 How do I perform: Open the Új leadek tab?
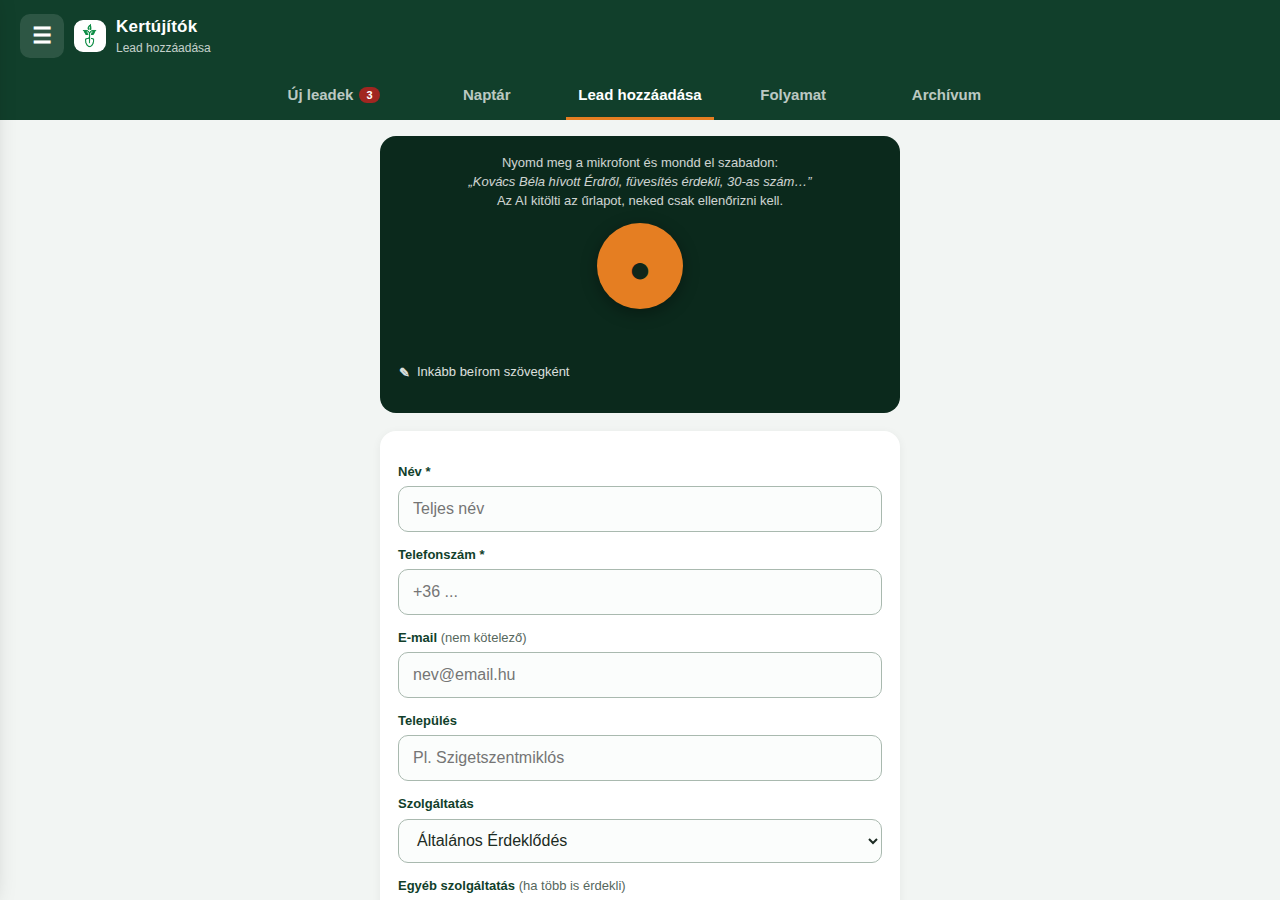pyautogui.click(x=334, y=95)
